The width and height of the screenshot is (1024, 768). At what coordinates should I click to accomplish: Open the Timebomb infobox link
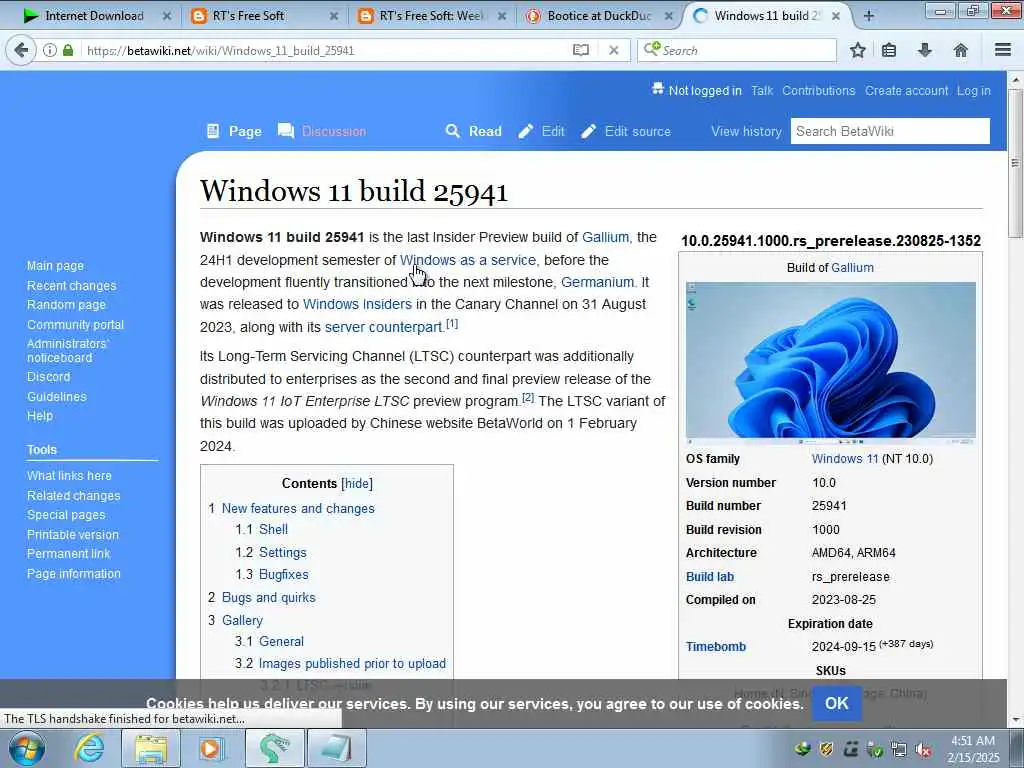click(x=716, y=647)
